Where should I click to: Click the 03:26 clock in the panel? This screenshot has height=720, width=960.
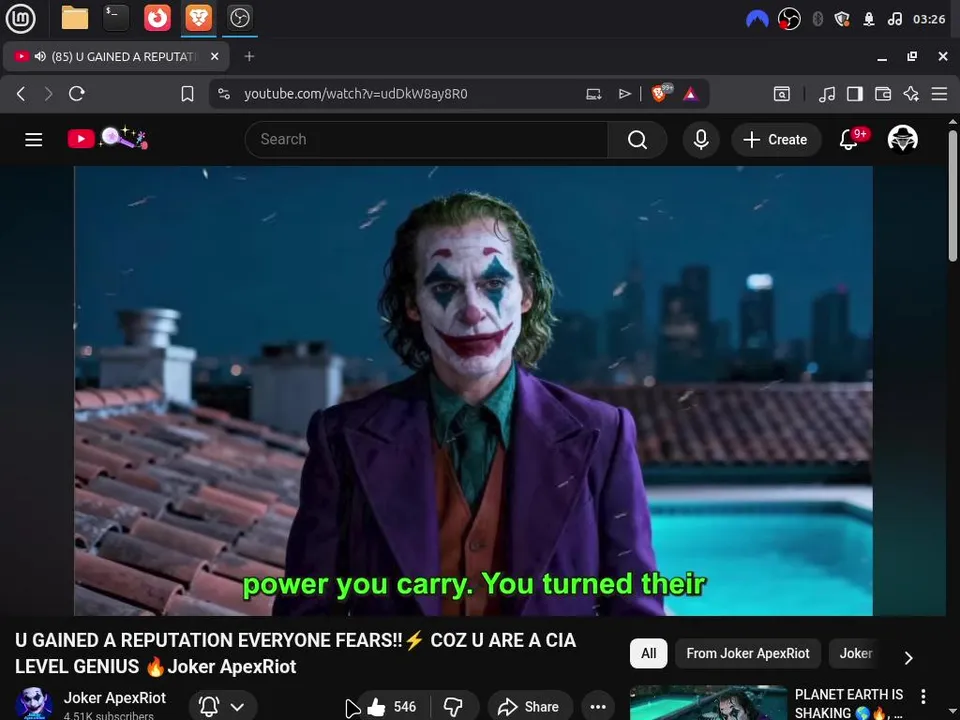tap(929, 19)
